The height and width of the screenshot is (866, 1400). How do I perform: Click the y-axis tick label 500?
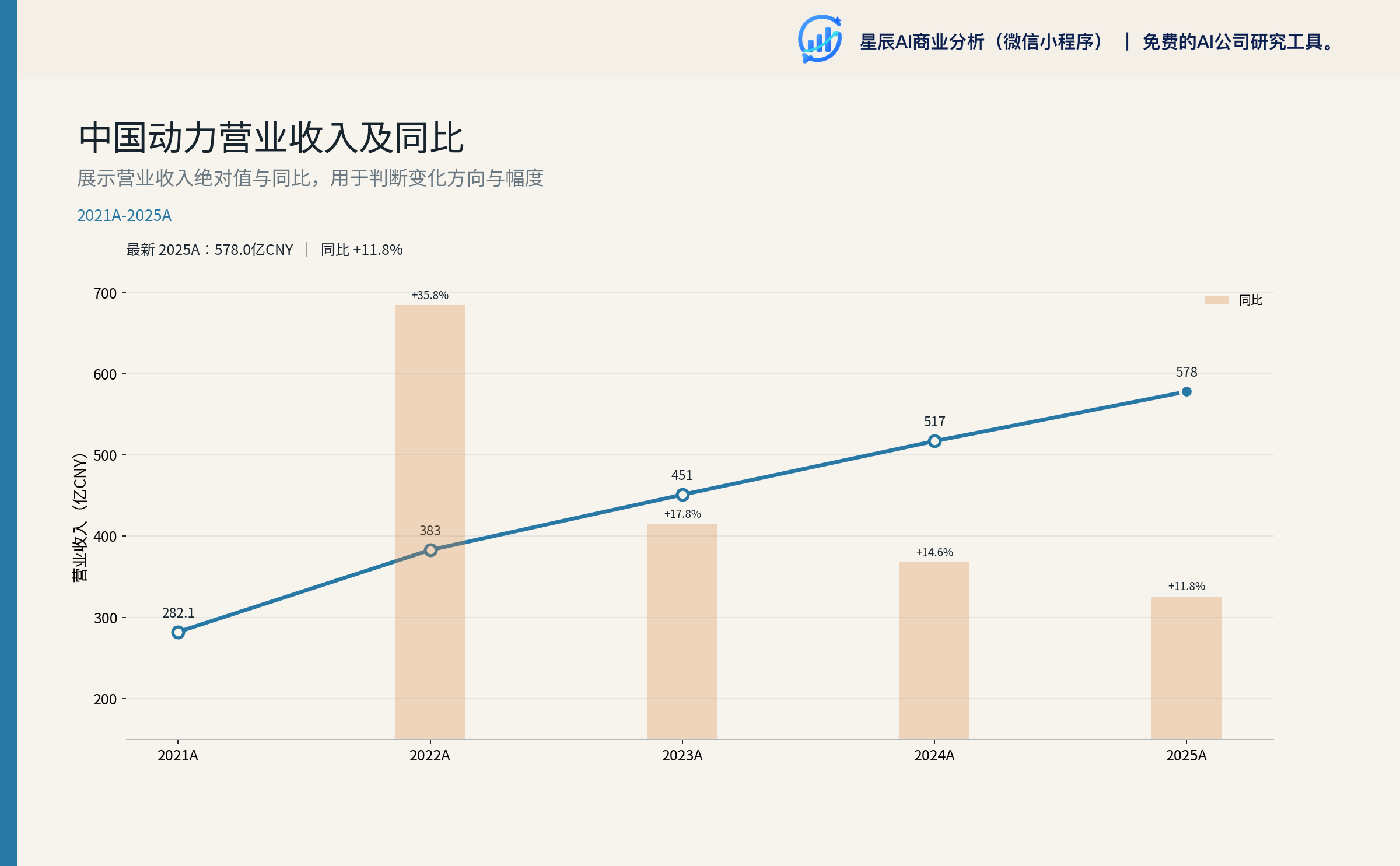pyautogui.click(x=105, y=455)
